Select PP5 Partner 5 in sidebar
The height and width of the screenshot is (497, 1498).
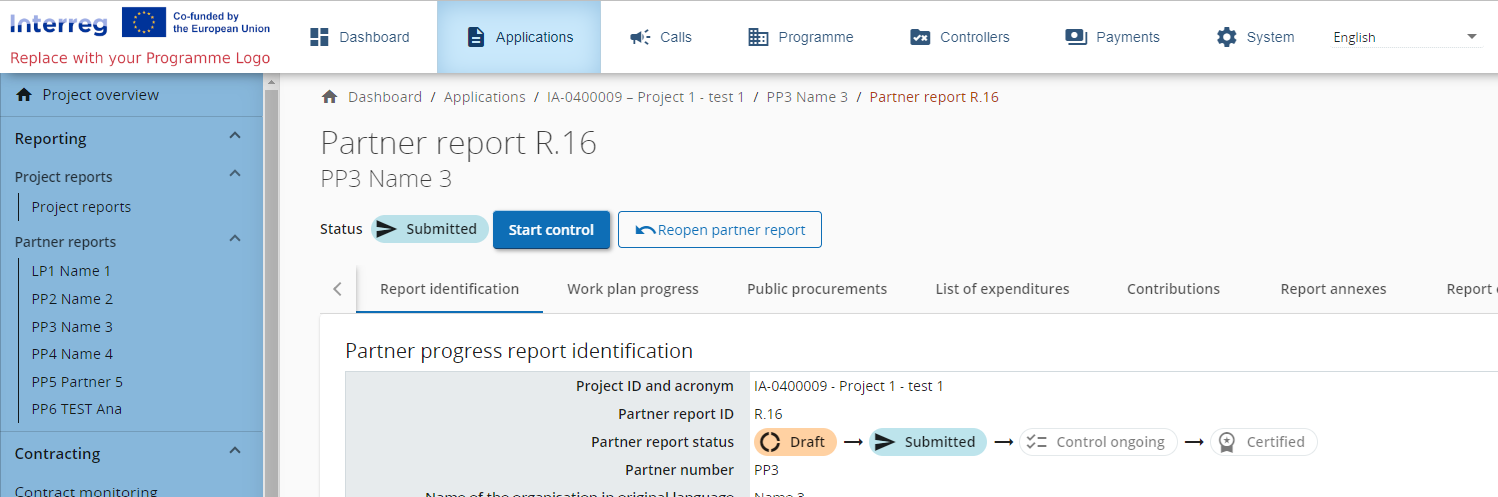click(x=77, y=382)
